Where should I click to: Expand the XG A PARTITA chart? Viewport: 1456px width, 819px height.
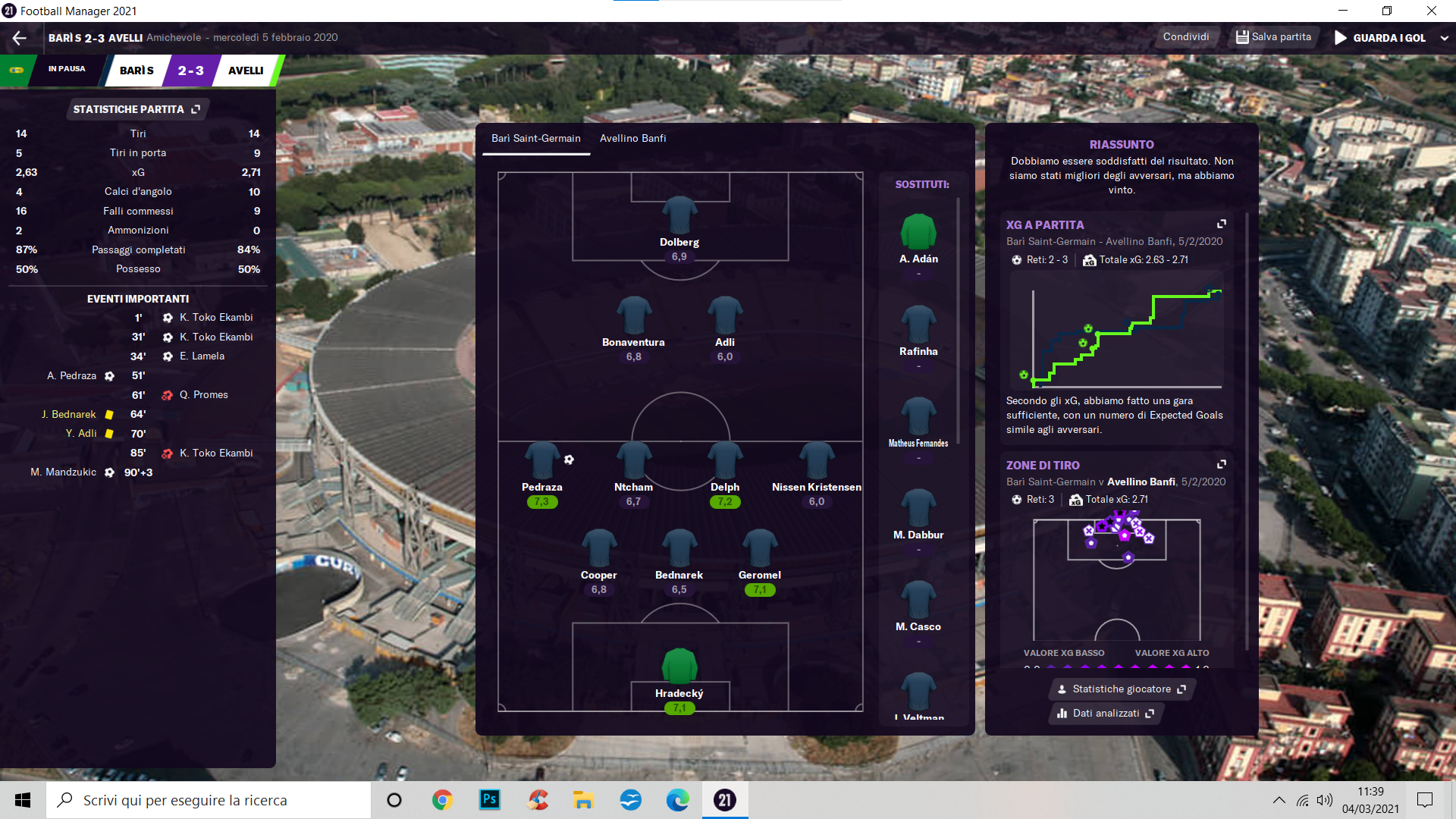[x=1221, y=224]
